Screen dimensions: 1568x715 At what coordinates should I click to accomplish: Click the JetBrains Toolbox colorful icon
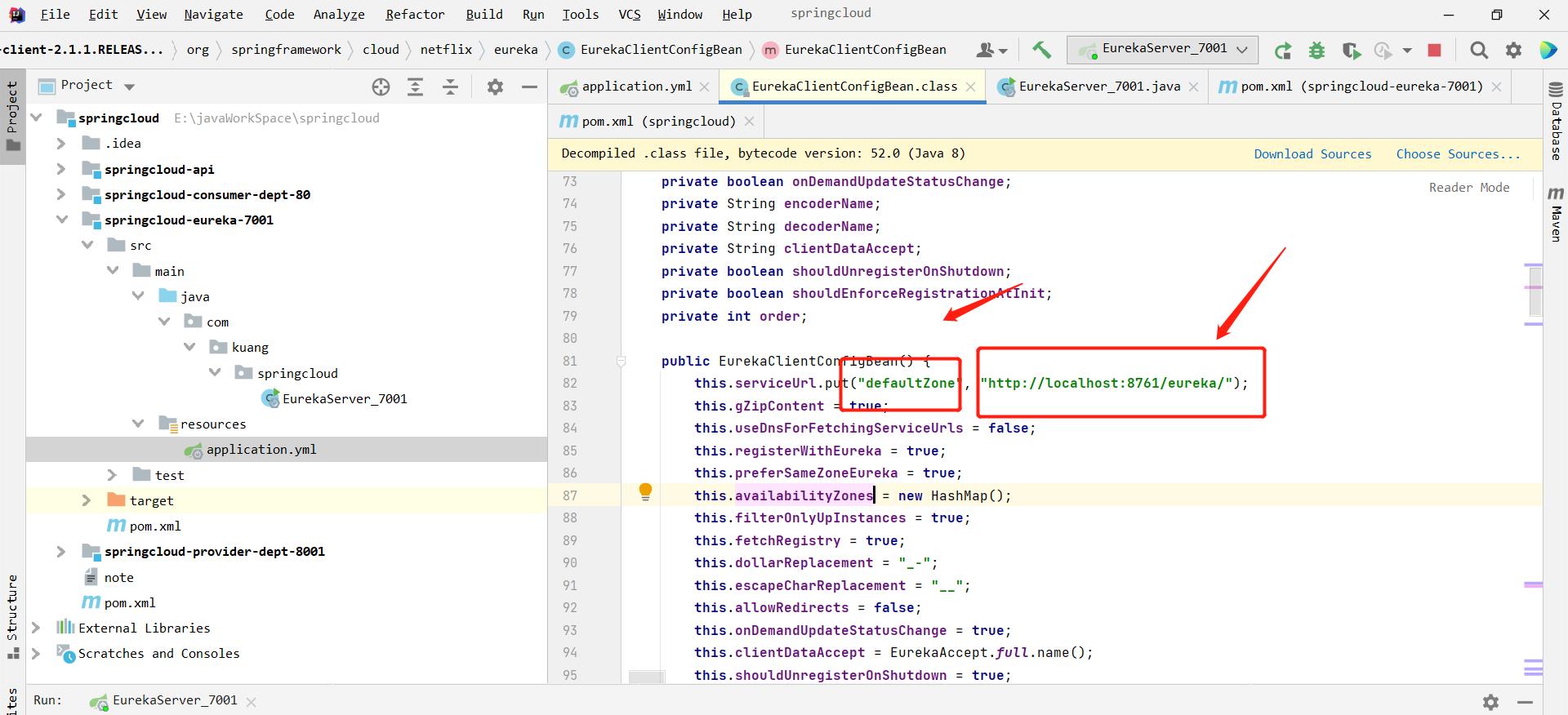coord(1548,51)
